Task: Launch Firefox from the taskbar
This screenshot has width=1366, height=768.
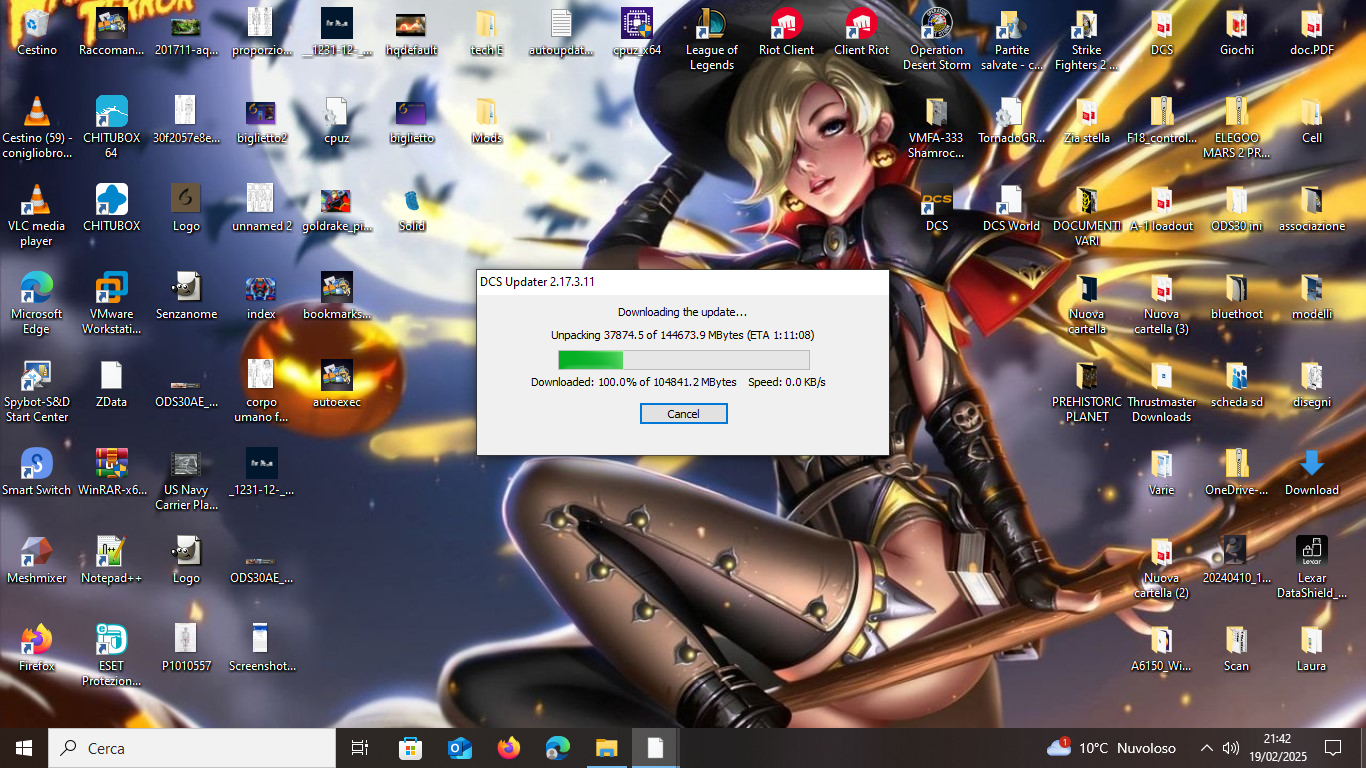Action: 508,748
